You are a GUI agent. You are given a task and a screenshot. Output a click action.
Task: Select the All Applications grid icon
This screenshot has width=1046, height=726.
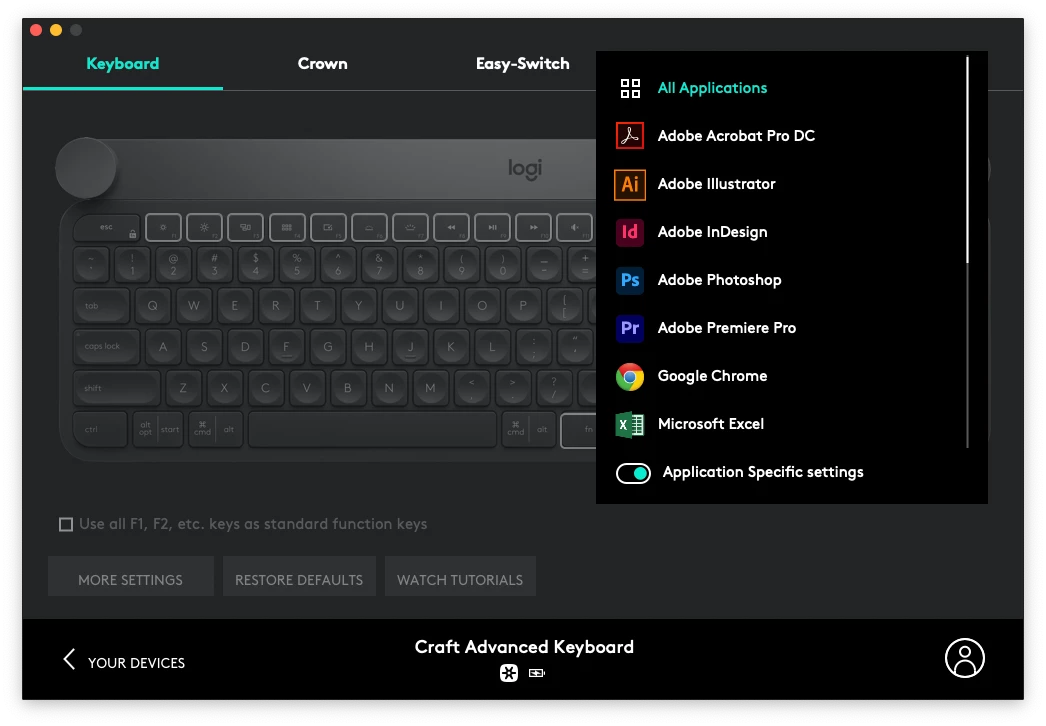pos(630,88)
